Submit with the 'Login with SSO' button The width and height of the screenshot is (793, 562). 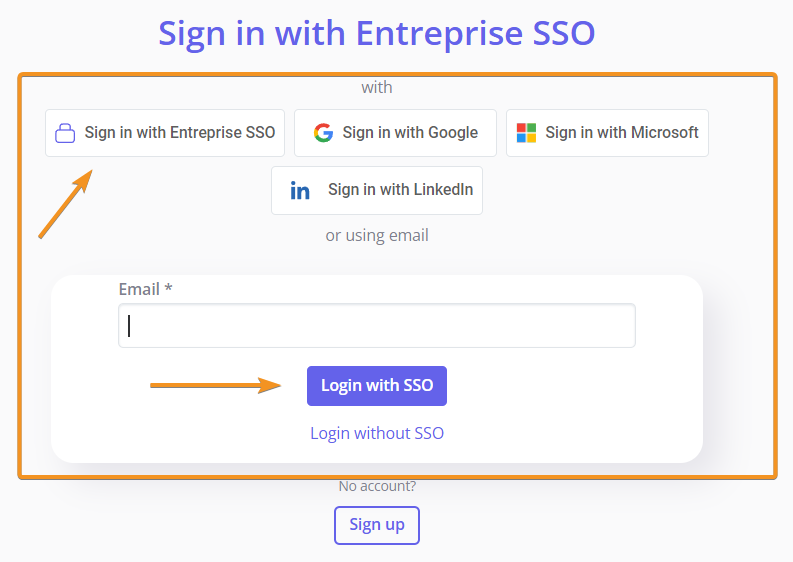377,386
